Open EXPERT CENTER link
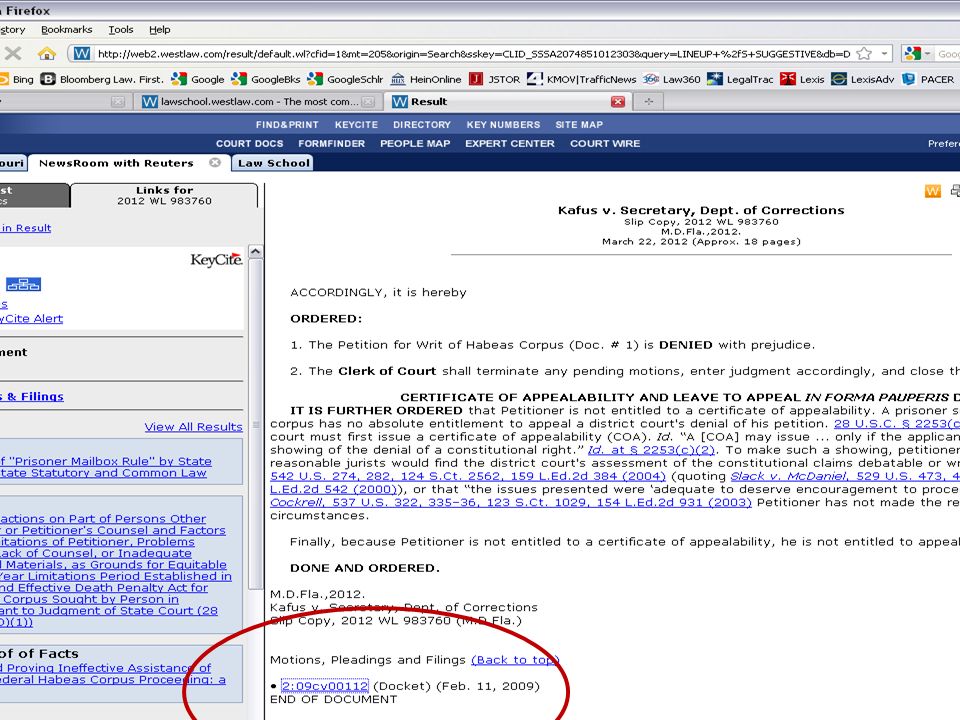This screenshot has height=720, width=960. [509, 143]
